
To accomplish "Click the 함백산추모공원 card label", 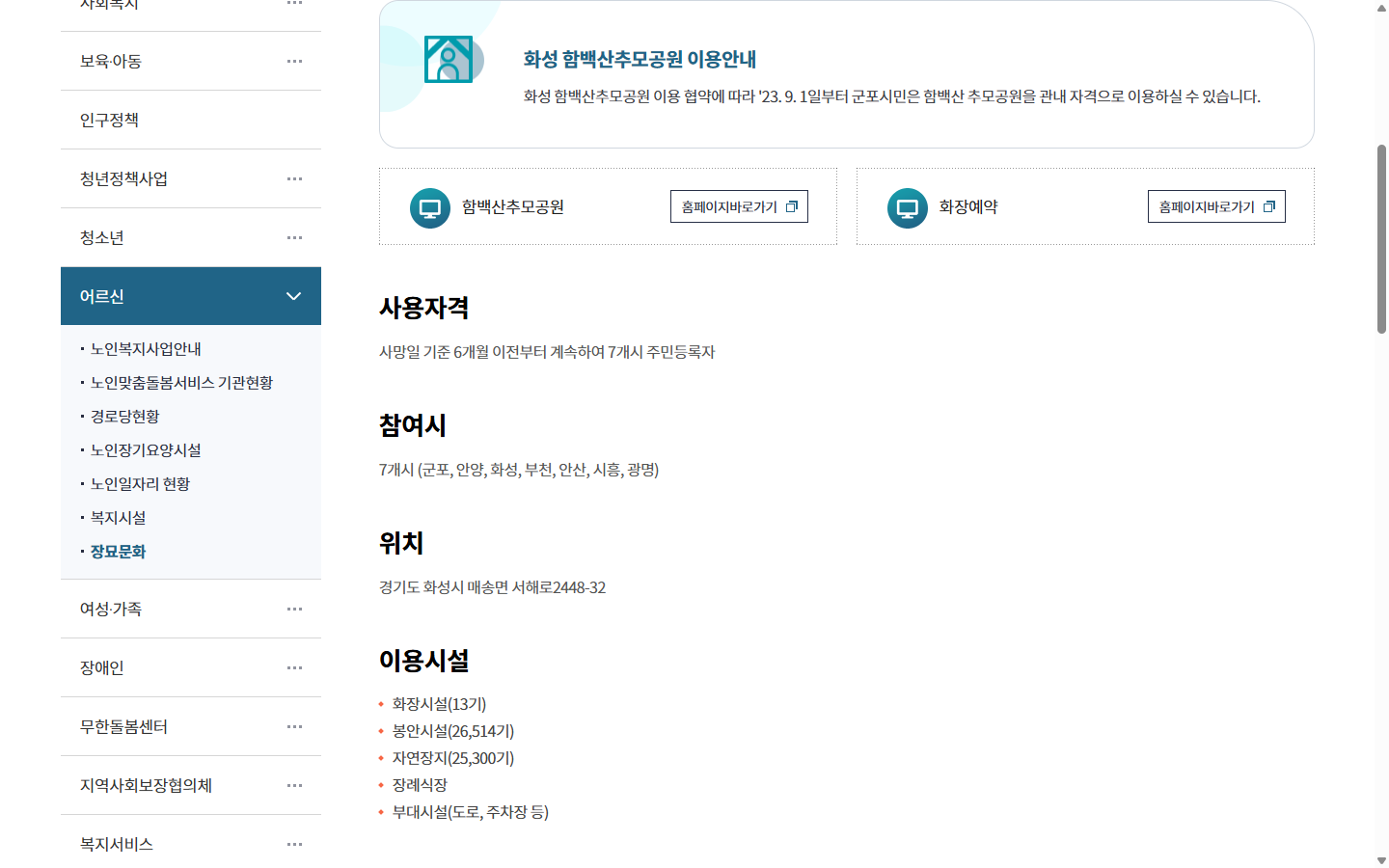I will click(513, 206).
